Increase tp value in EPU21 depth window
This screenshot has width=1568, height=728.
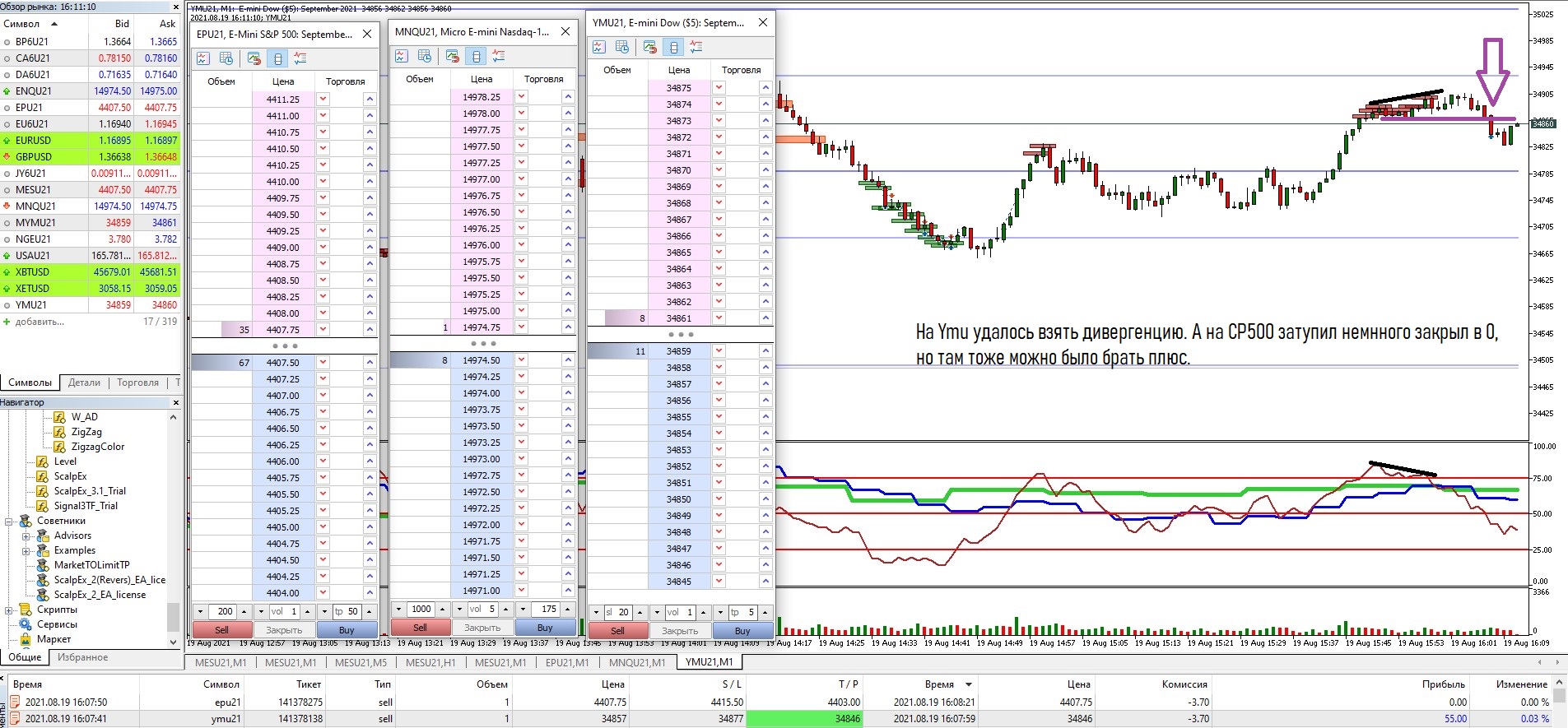pyautogui.click(x=369, y=611)
